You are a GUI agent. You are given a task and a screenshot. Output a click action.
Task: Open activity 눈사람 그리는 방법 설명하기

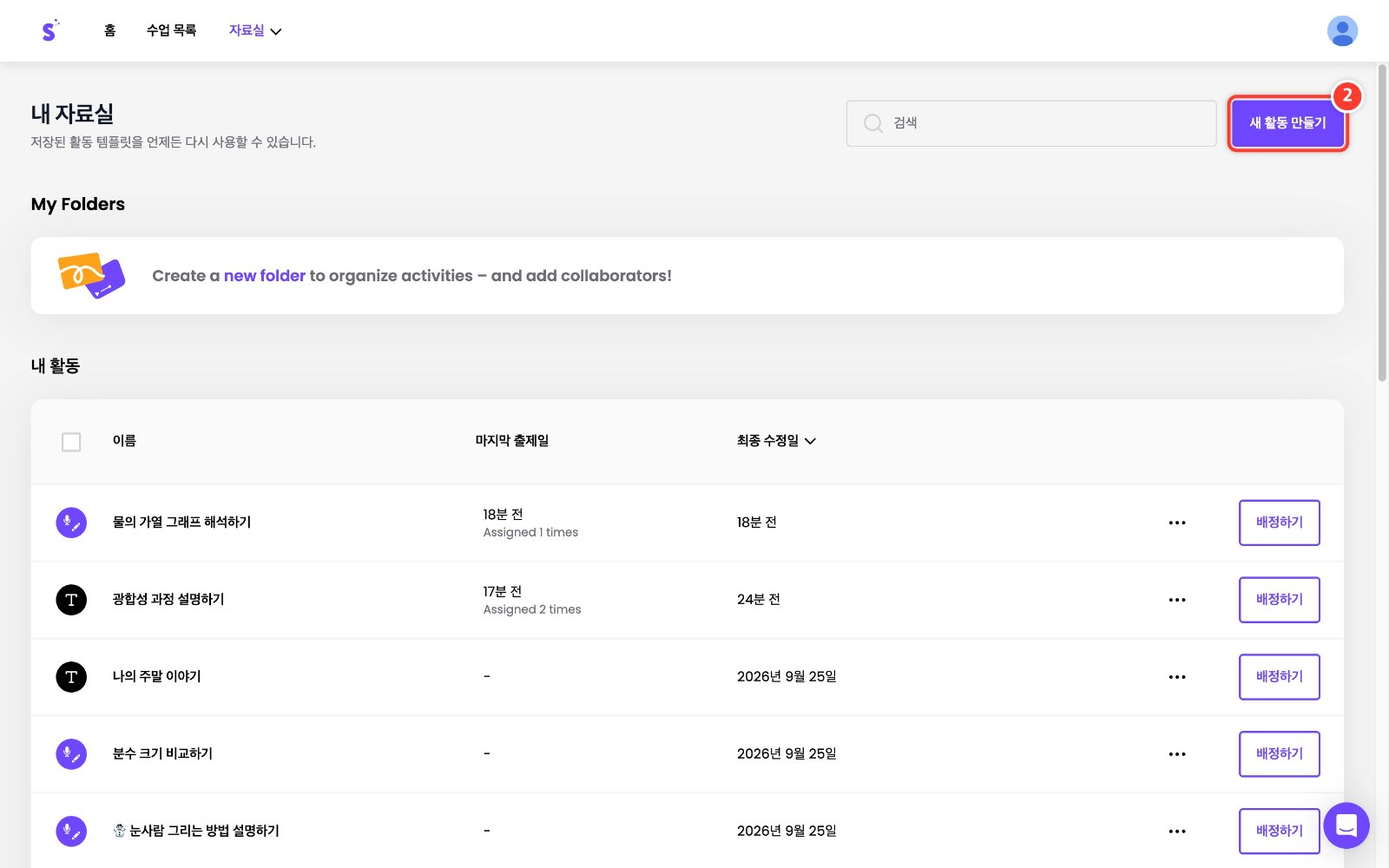(x=196, y=832)
